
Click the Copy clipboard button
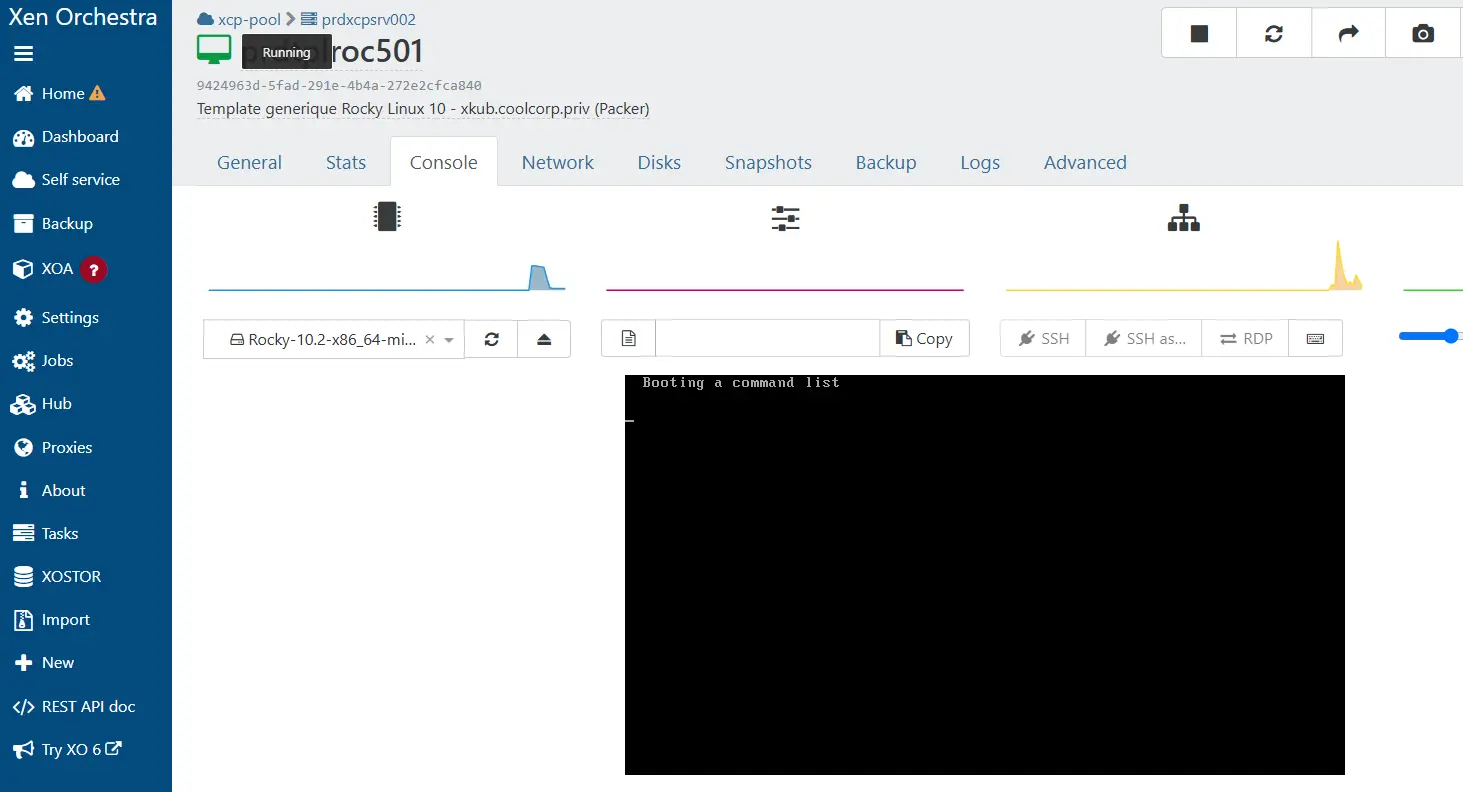tap(924, 339)
